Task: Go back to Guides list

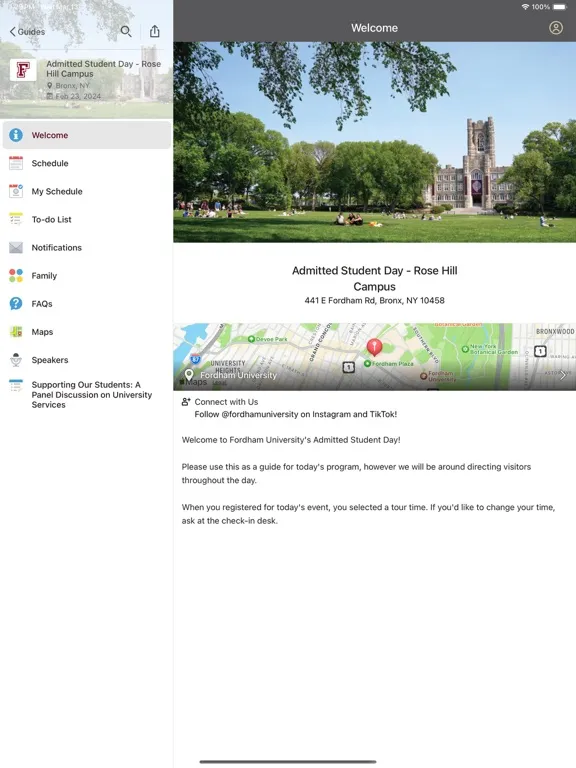Action: point(27,32)
